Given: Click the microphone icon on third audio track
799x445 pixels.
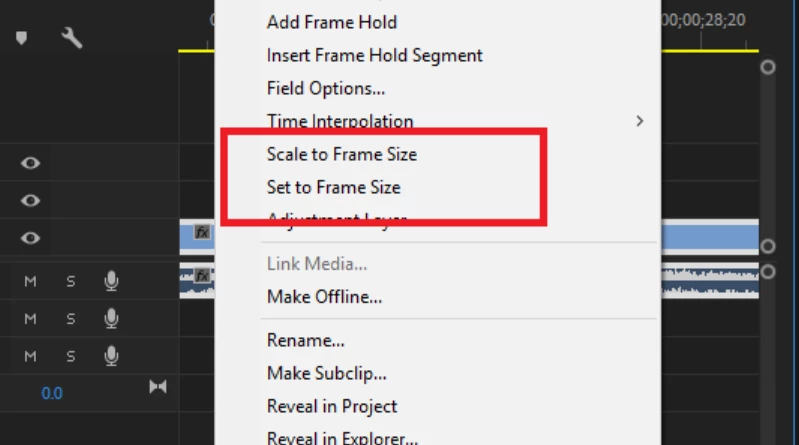Looking at the screenshot, I should [x=111, y=356].
